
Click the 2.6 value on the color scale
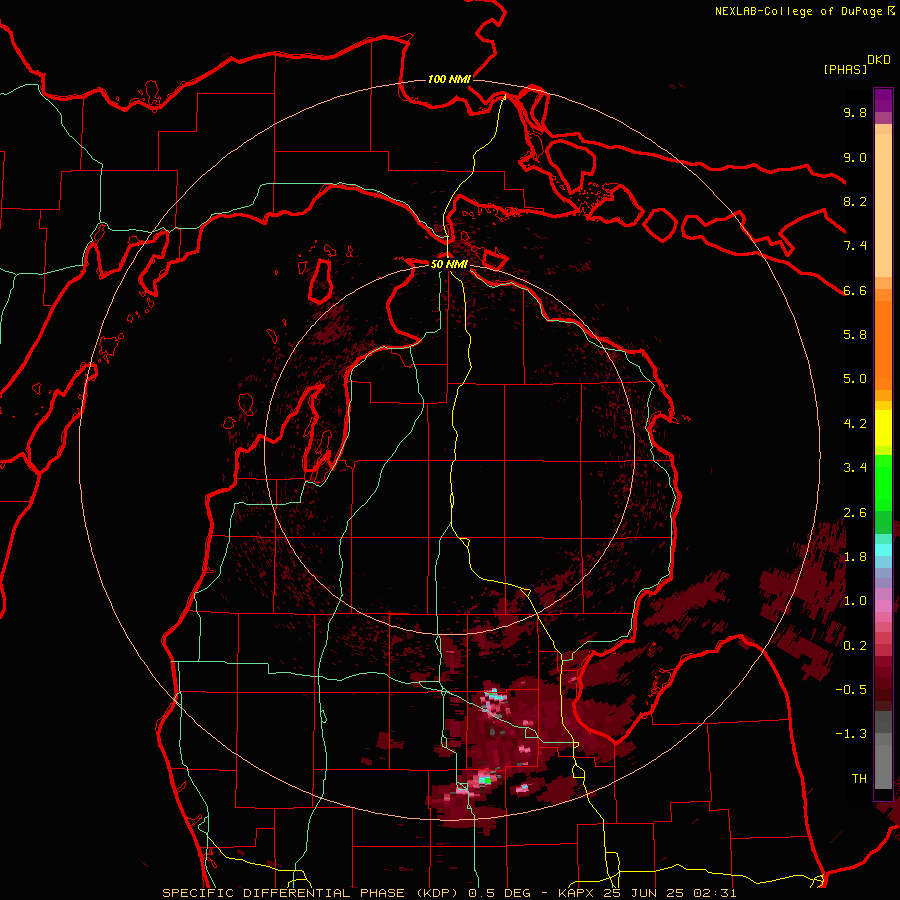coord(855,513)
